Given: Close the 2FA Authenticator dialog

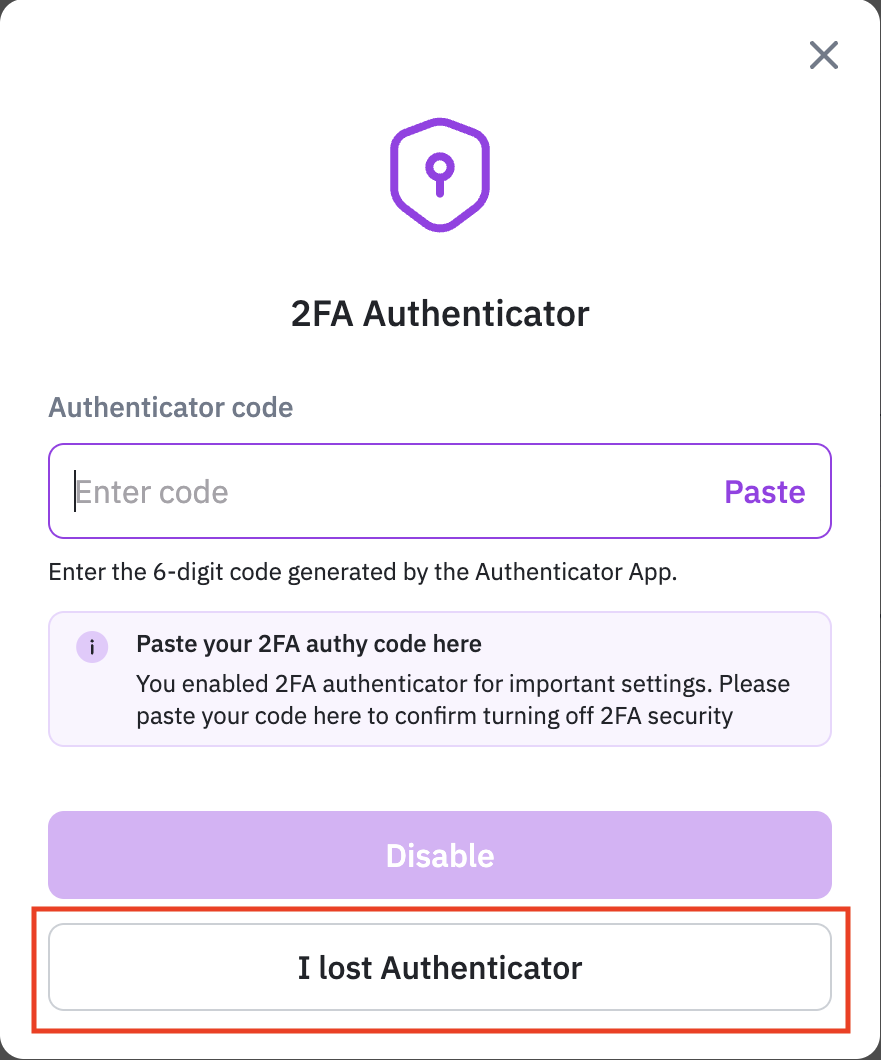Looking at the screenshot, I should (823, 55).
